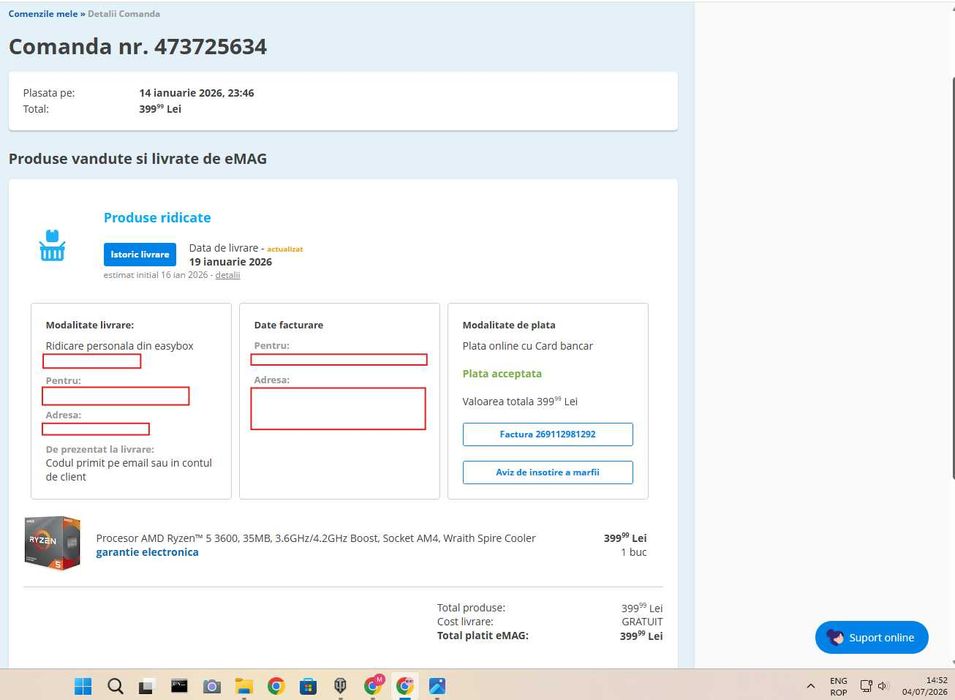
Task: Open File Explorer from the taskbar
Action: (244, 687)
